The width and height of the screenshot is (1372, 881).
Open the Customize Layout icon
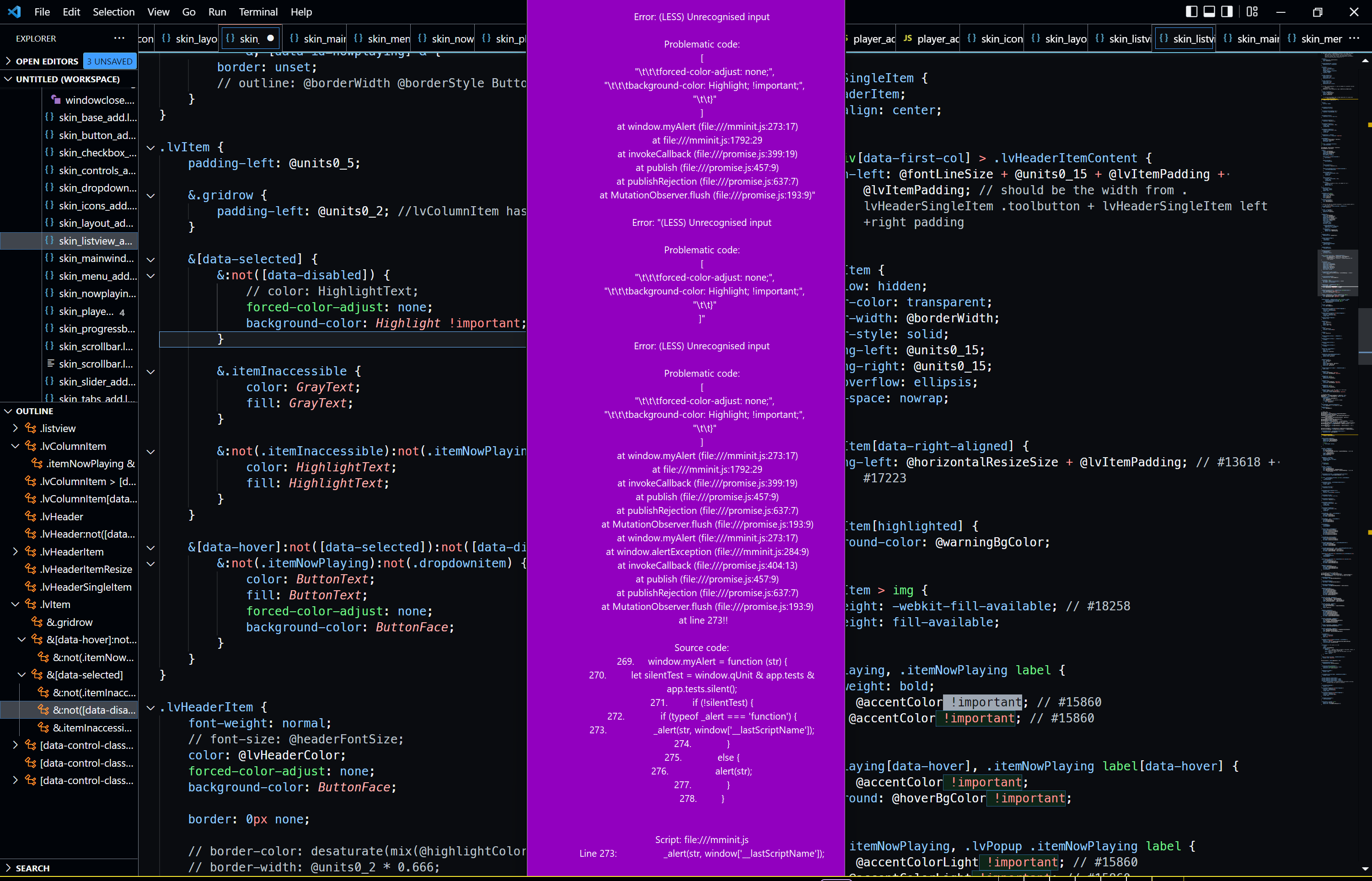tap(1253, 11)
